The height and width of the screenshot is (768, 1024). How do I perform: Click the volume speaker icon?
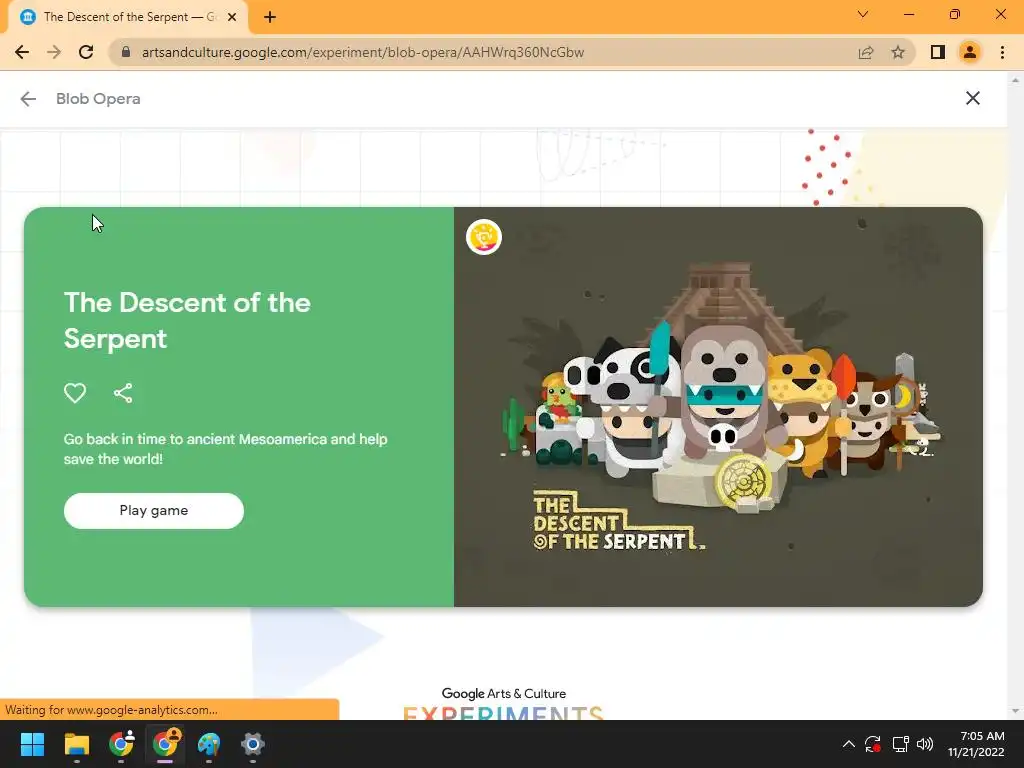pos(925,744)
